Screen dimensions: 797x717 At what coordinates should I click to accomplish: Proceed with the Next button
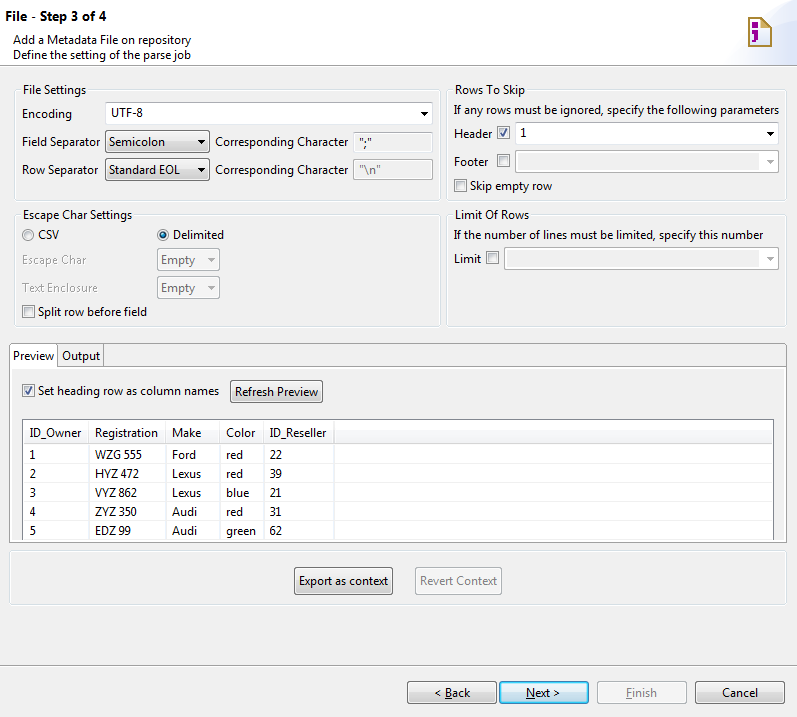(x=543, y=693)
